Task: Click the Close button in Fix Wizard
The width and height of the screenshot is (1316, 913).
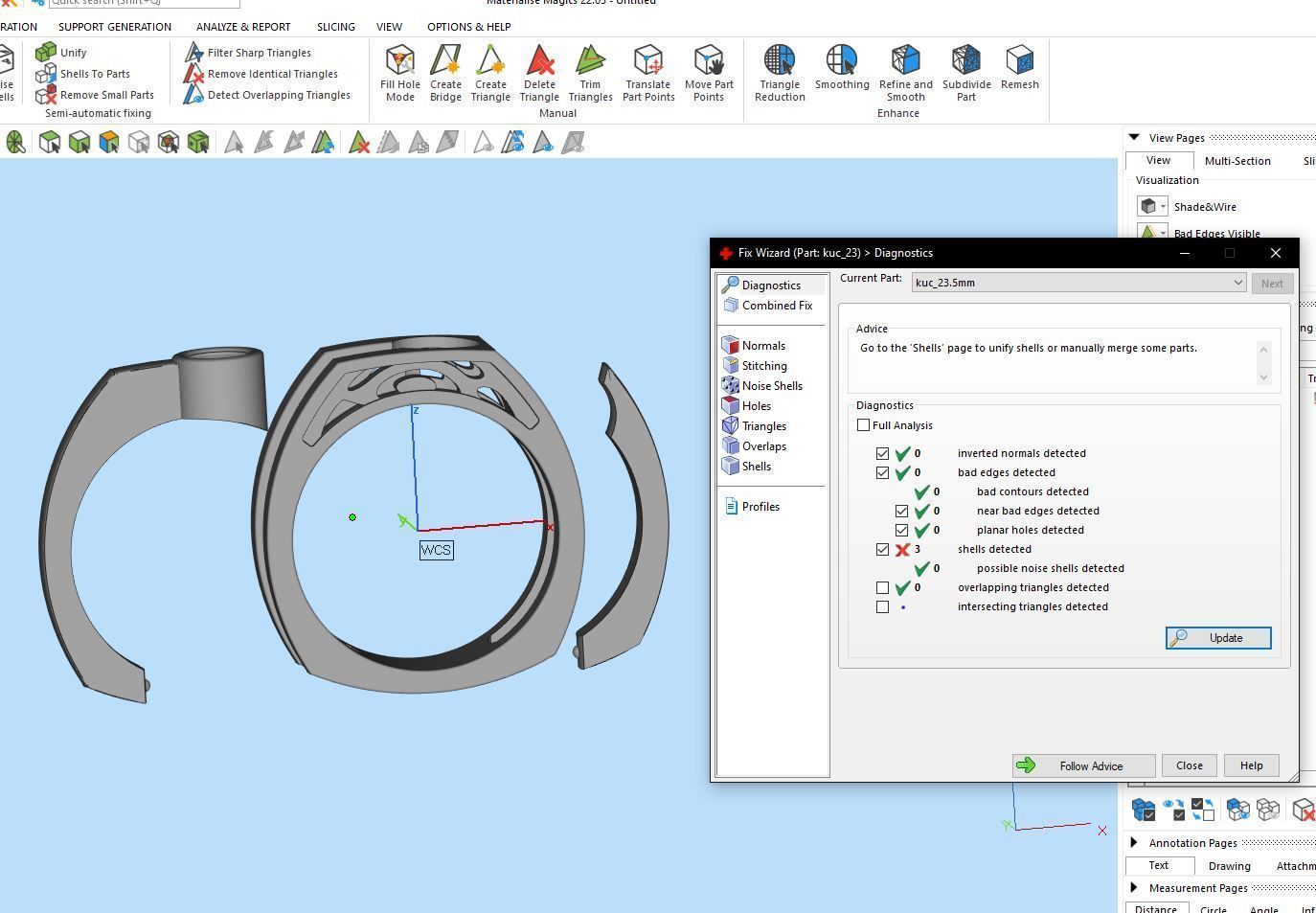Action: (x=1189, y=765)
